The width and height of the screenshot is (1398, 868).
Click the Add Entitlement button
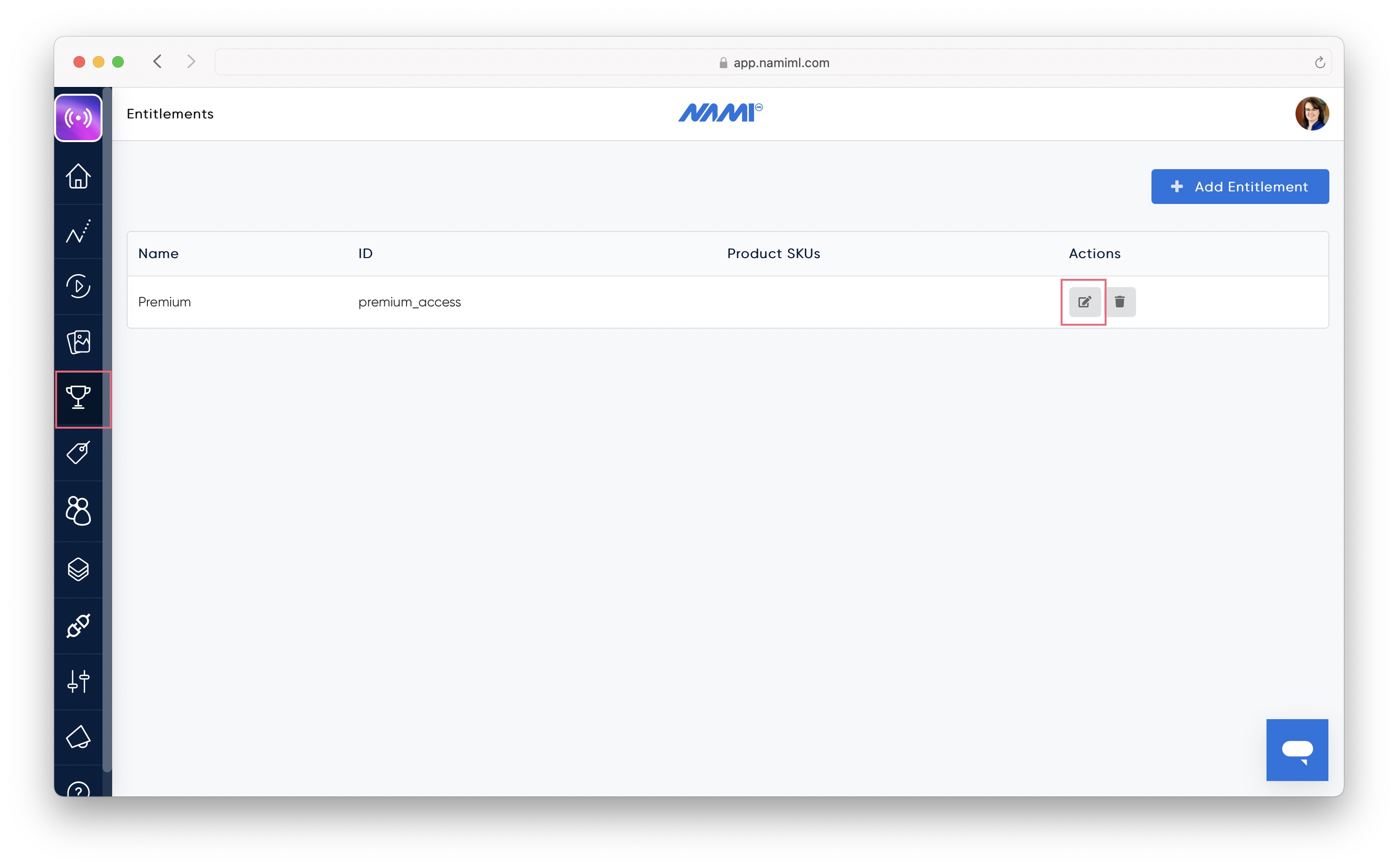(x=1239, y=187)
